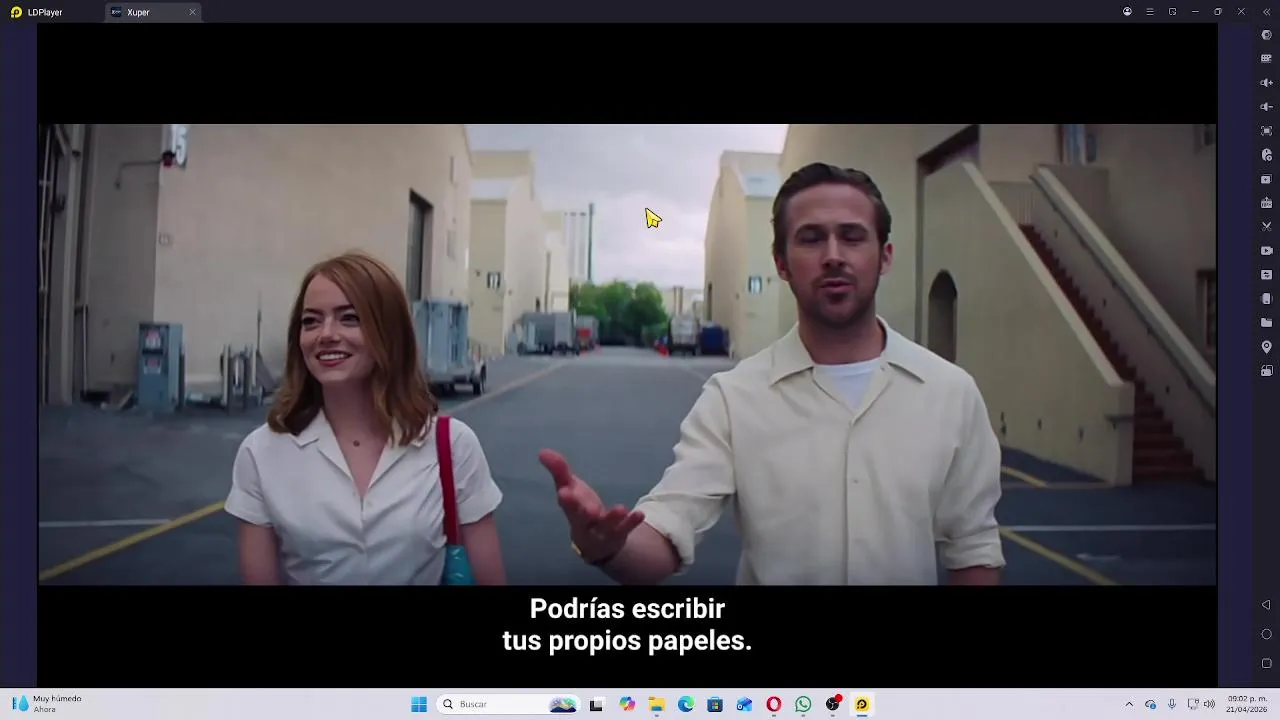Viewport: 1280px width, 720px height.
Task: Tap the Android Recents square button
Action: point(1266,663)
